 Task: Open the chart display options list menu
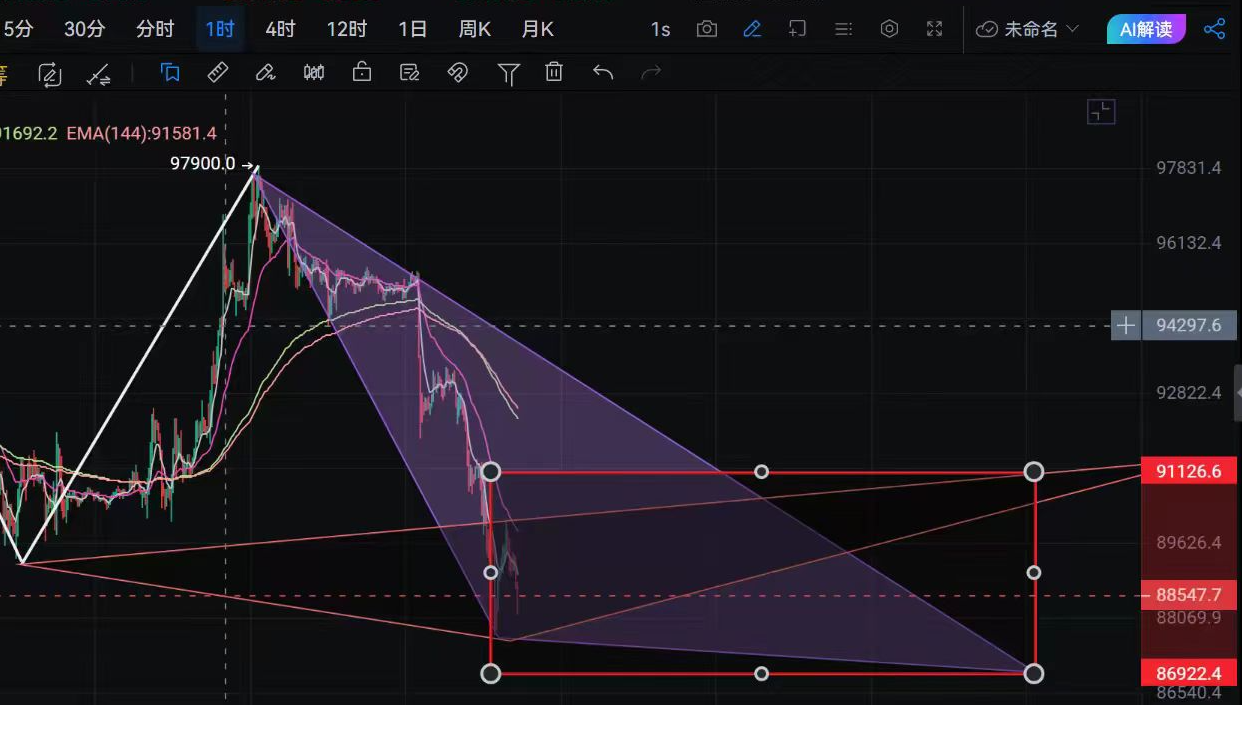843,29
